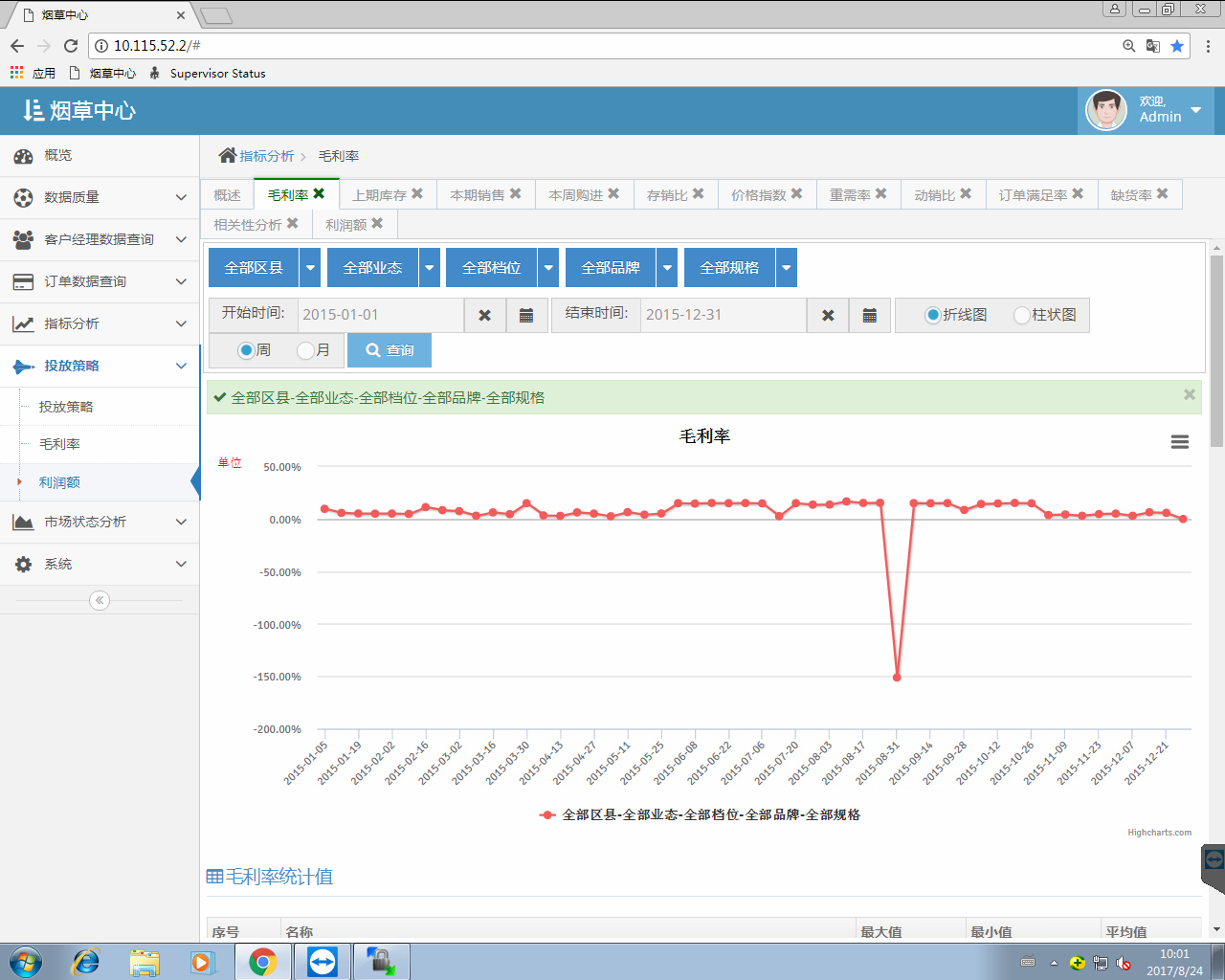Image resolution: width=1225 pixels, height=980 pixels.
Task: Switch to the 价格指数 tab
Action: [x=758, y=194]
